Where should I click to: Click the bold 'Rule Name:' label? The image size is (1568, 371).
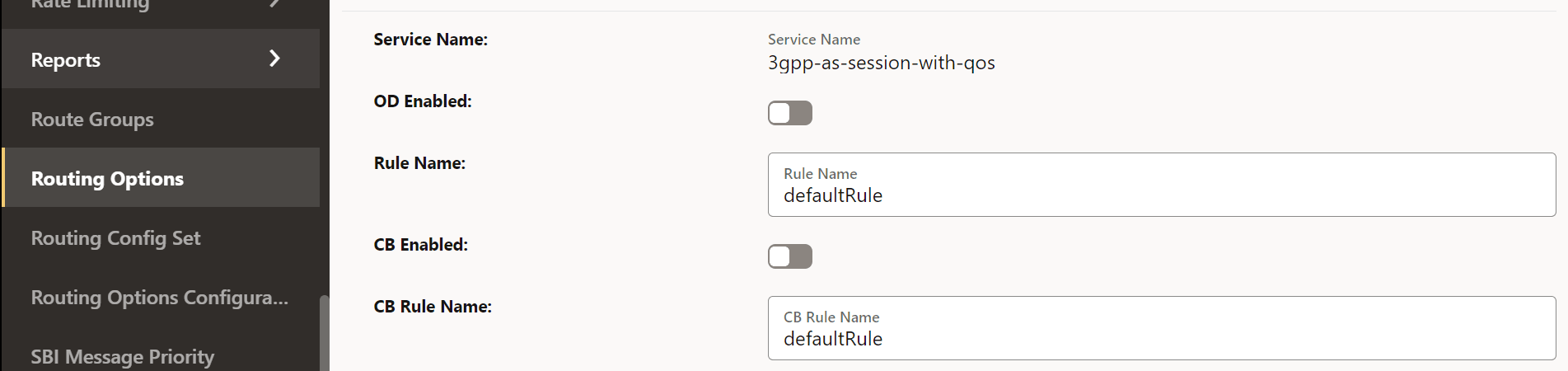click(x=419, y=163)
